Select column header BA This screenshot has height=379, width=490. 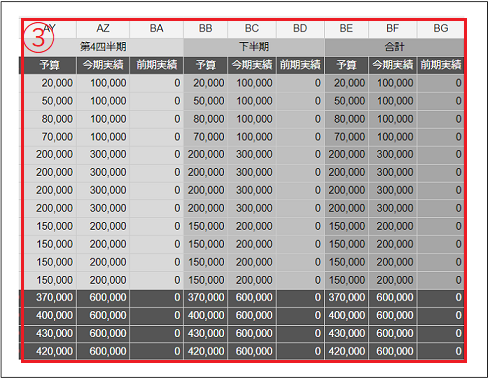click(x=156, y=29)
